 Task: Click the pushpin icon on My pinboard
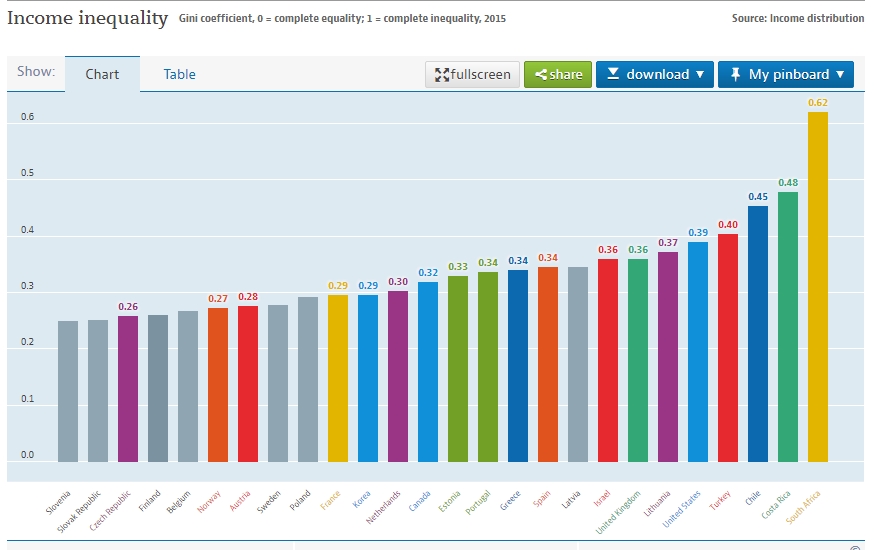click(x=735, y=74)
